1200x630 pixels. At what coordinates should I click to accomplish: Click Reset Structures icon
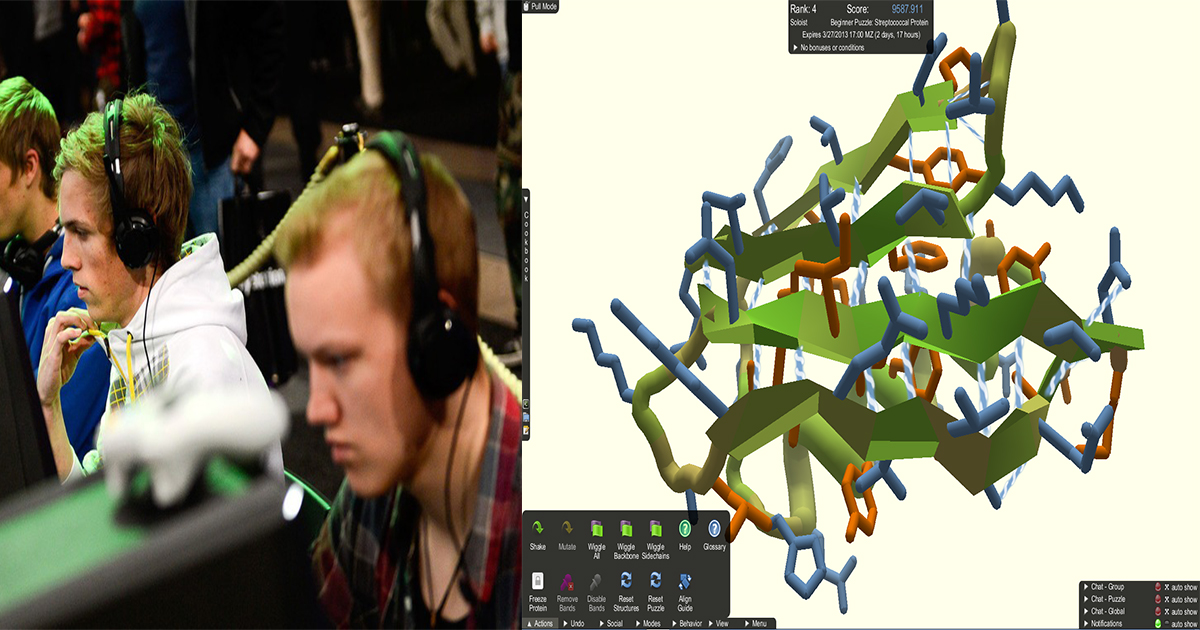click(x=626, y=581)
